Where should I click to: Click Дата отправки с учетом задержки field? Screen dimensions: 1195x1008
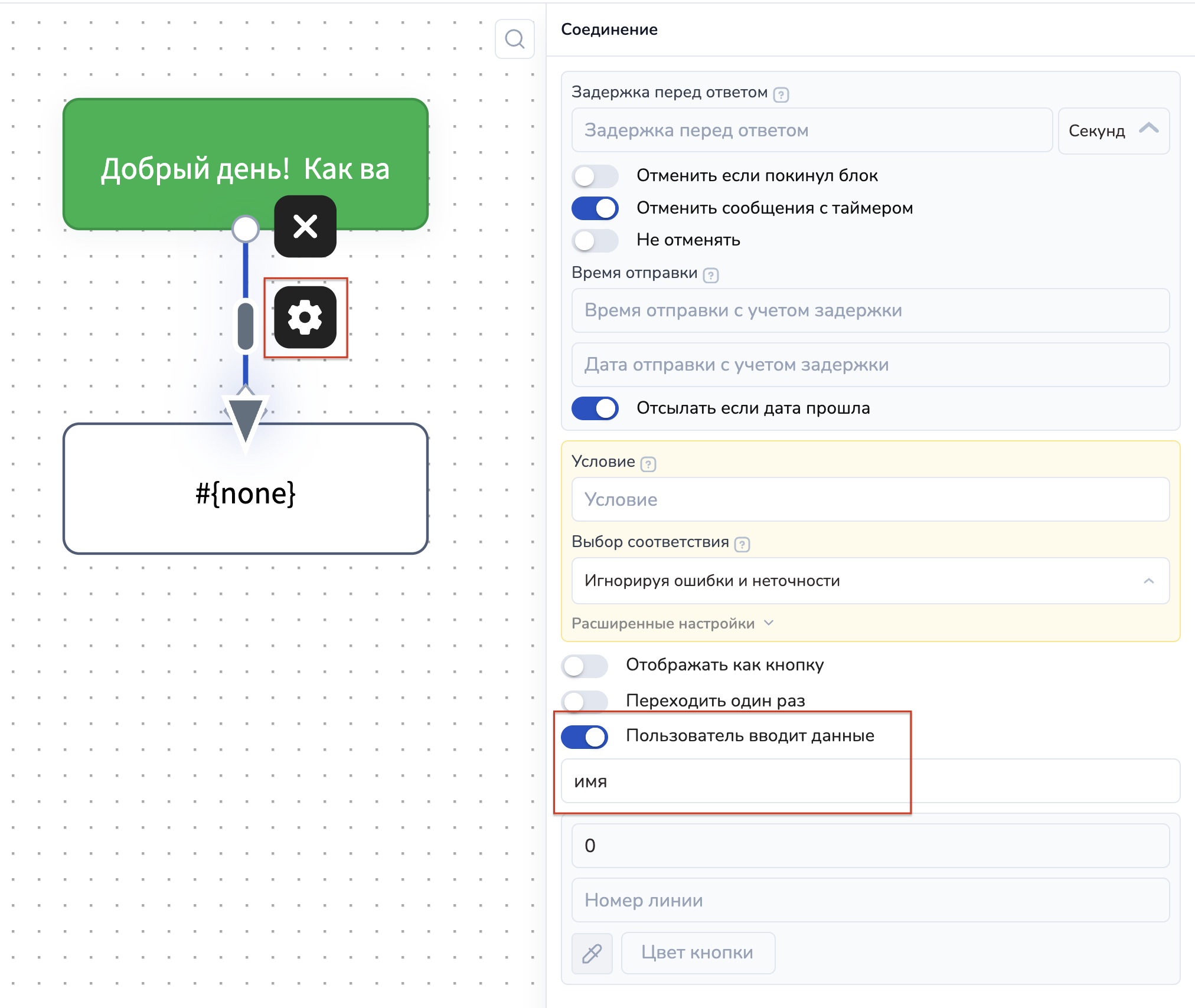pos(870,365)
